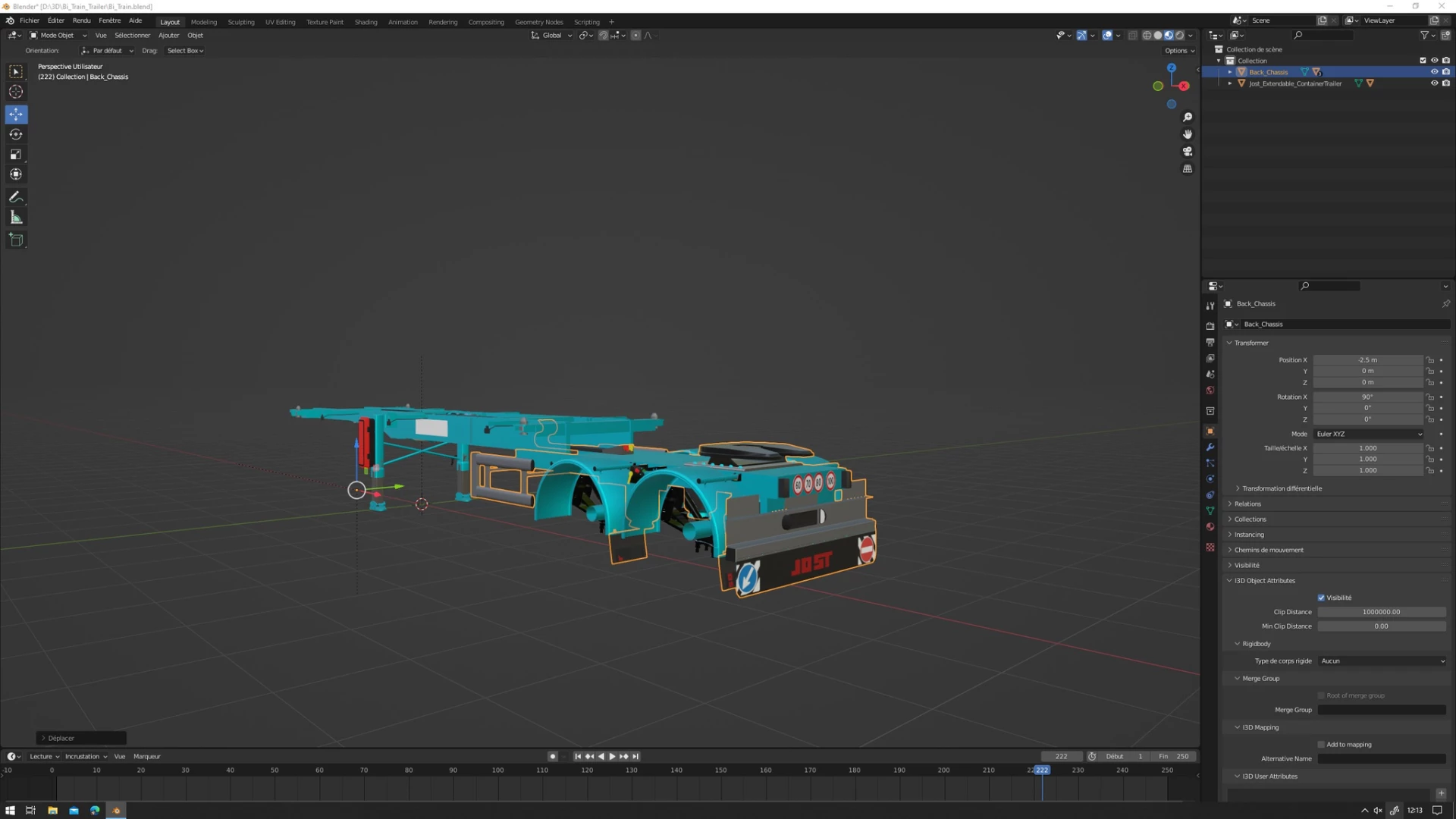Enable the Add to mapping checkbox
Viewport: 1456px width, 819px height.
point(1321,744)
